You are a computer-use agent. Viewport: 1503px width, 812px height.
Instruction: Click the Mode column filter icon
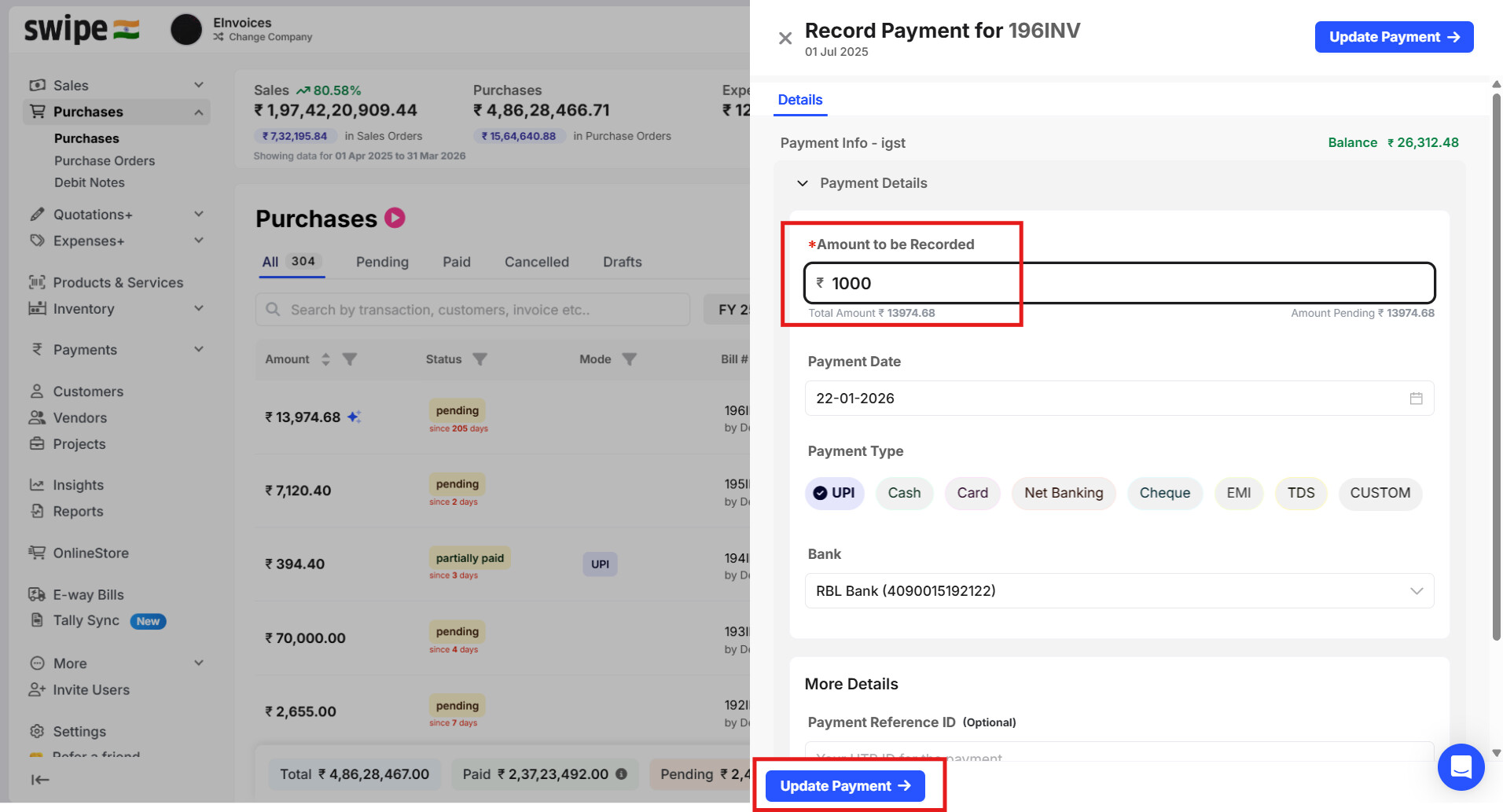tap(629, 359)
